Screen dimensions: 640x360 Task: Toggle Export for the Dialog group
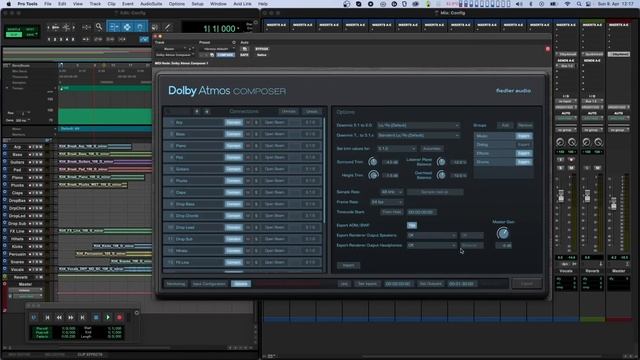pos(524,144)
